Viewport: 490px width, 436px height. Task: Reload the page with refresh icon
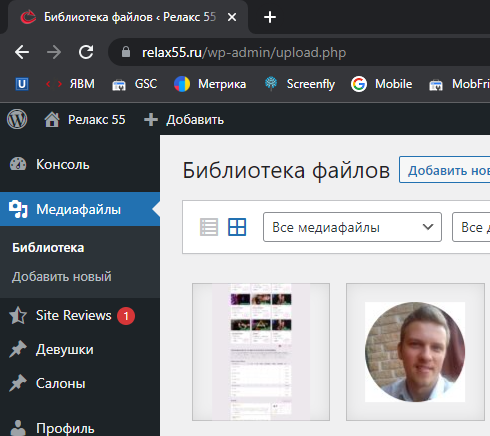(86, 52)
